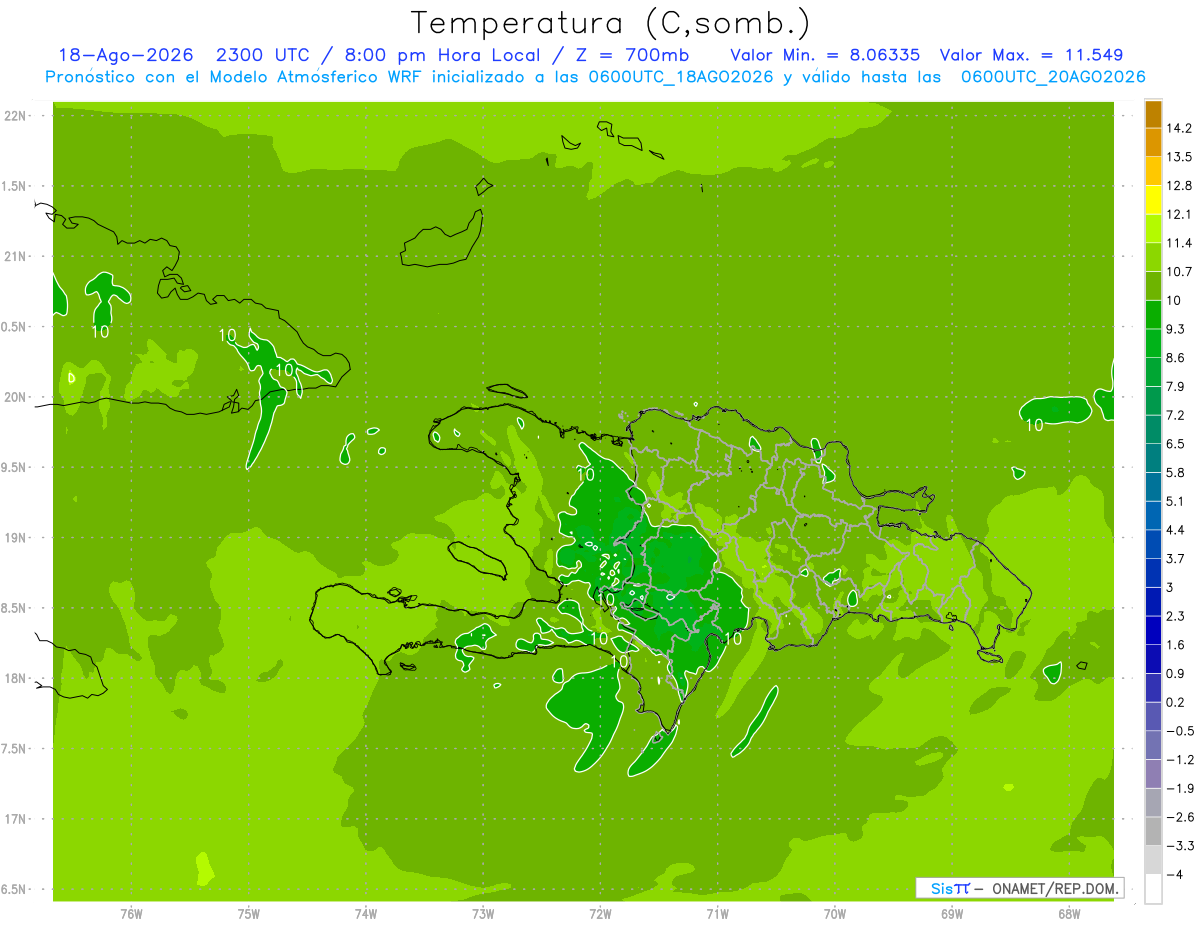This screenshot has height=927, width=1200.
Task: Select "Valor Min. = 8.06335" text
Action: [x=826, y=55]
